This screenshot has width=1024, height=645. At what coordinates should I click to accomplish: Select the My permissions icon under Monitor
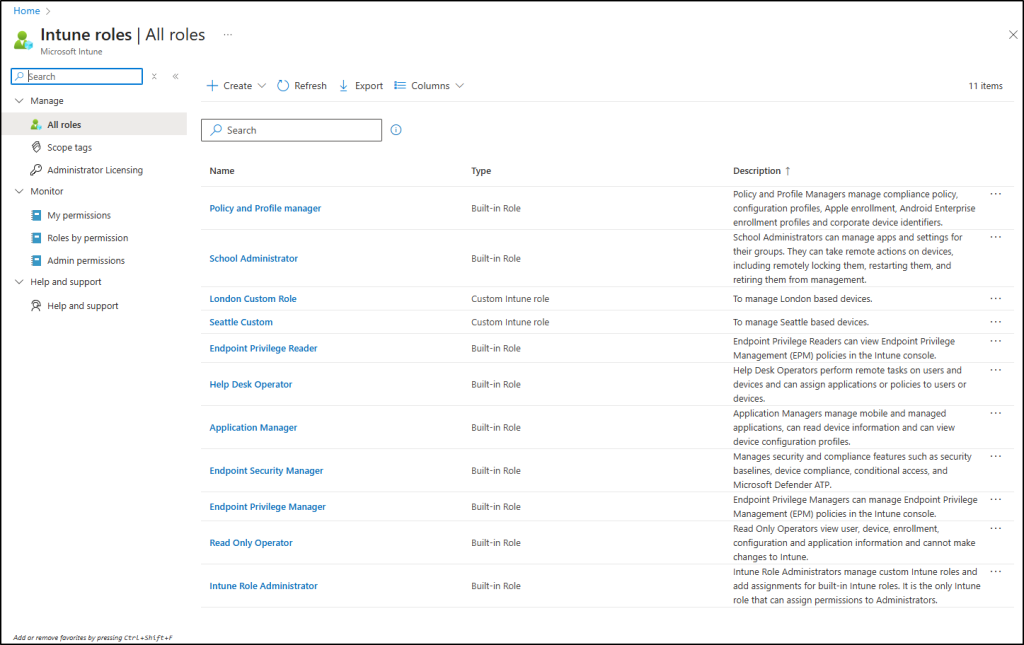click(x=35, y=214)
